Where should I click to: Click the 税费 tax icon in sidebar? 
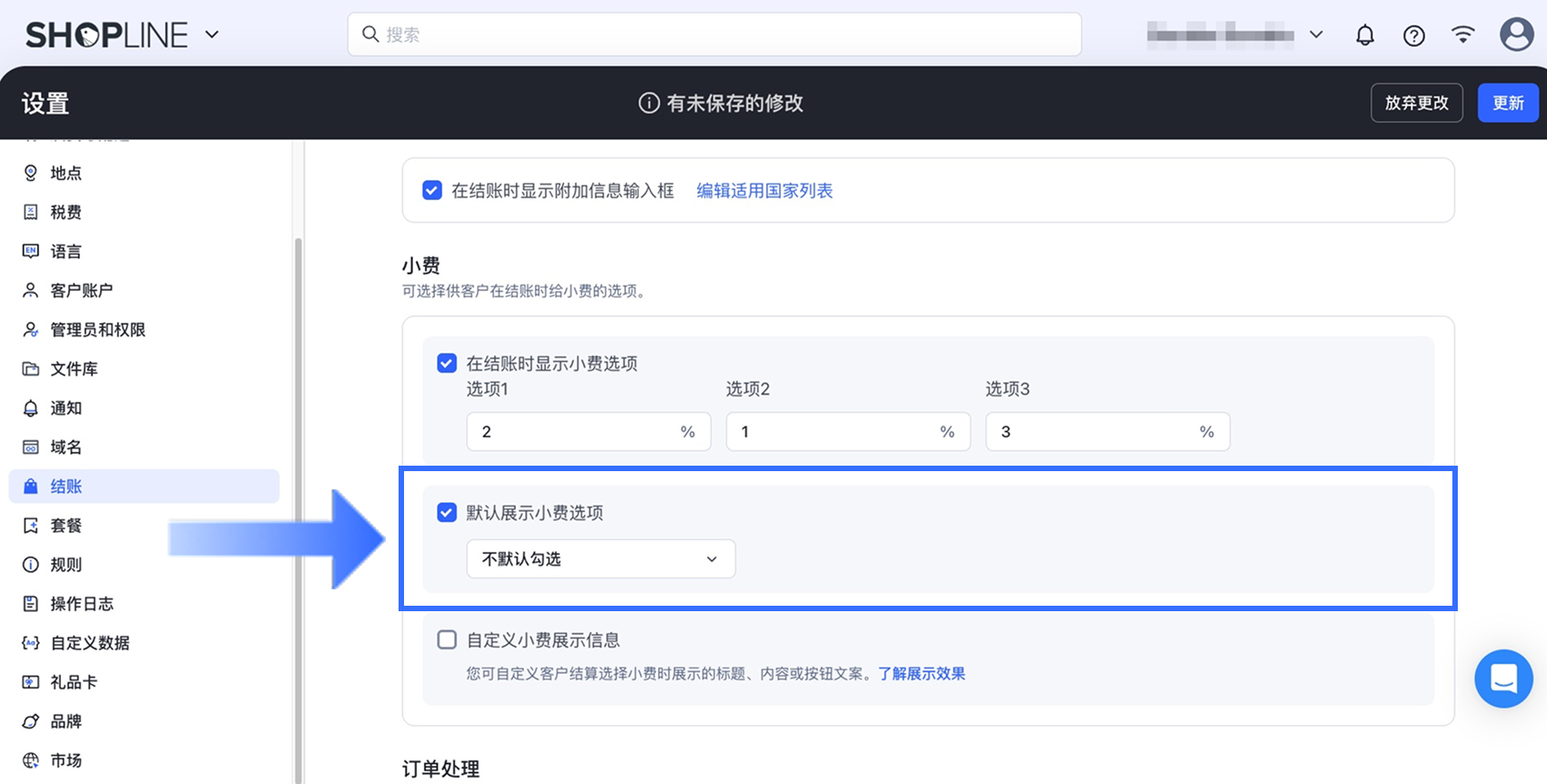coord(31,212)
